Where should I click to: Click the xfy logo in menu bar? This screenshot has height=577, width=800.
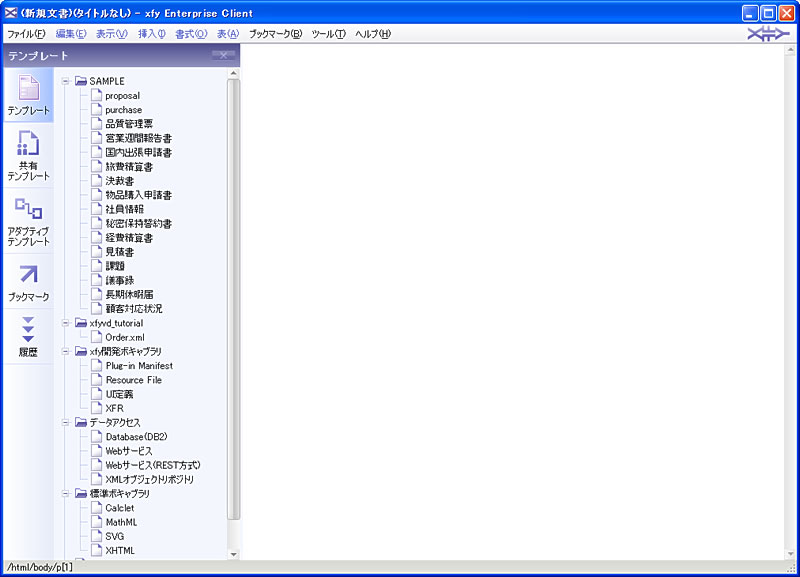768,34
